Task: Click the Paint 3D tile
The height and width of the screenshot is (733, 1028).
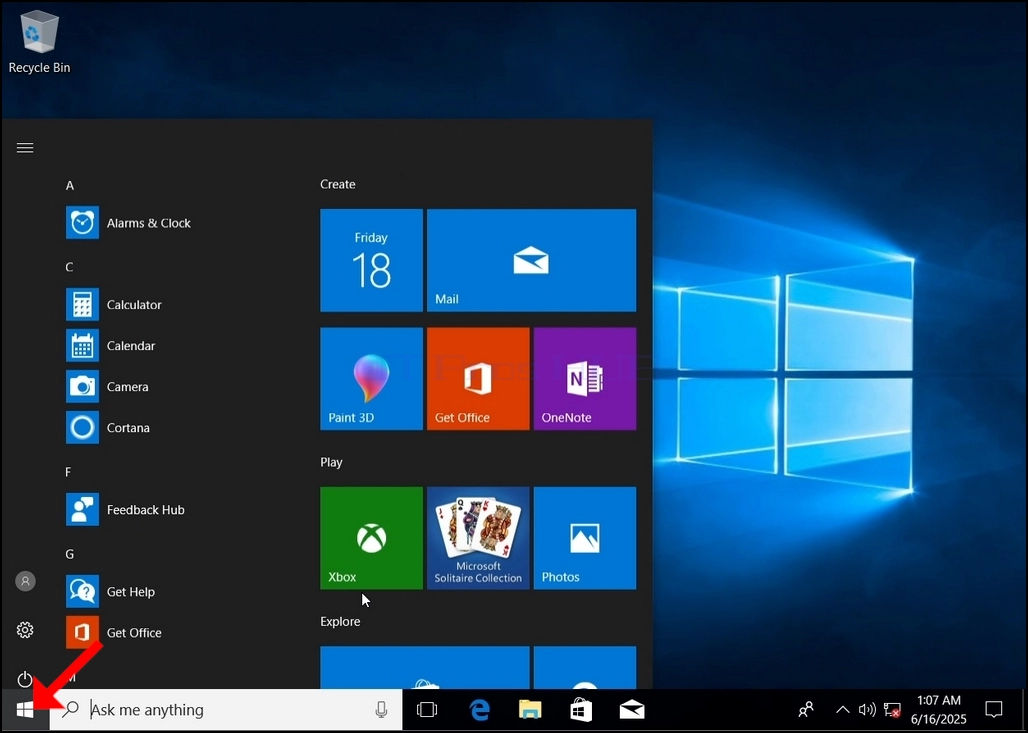Action: click(x=371, y=379)
